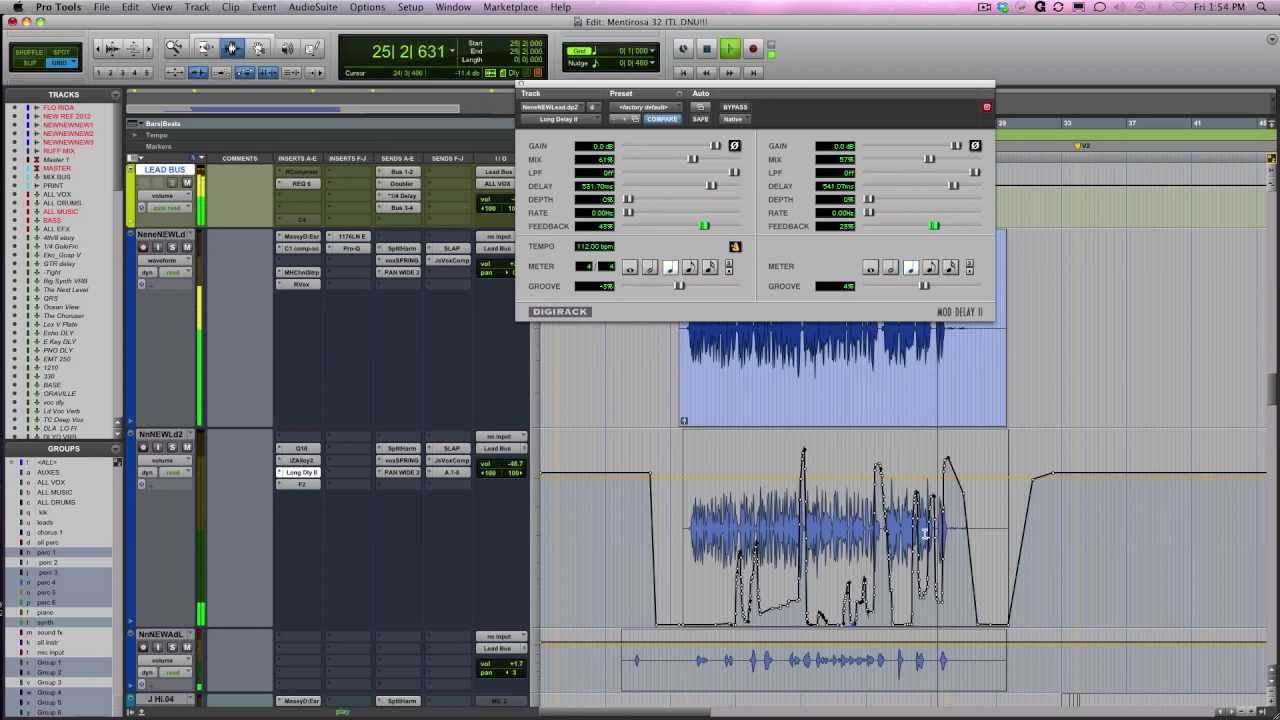Screen dimensions: 1280x720
Task: Open the Long Dly II insert
Action: click(x=297, y=472)
